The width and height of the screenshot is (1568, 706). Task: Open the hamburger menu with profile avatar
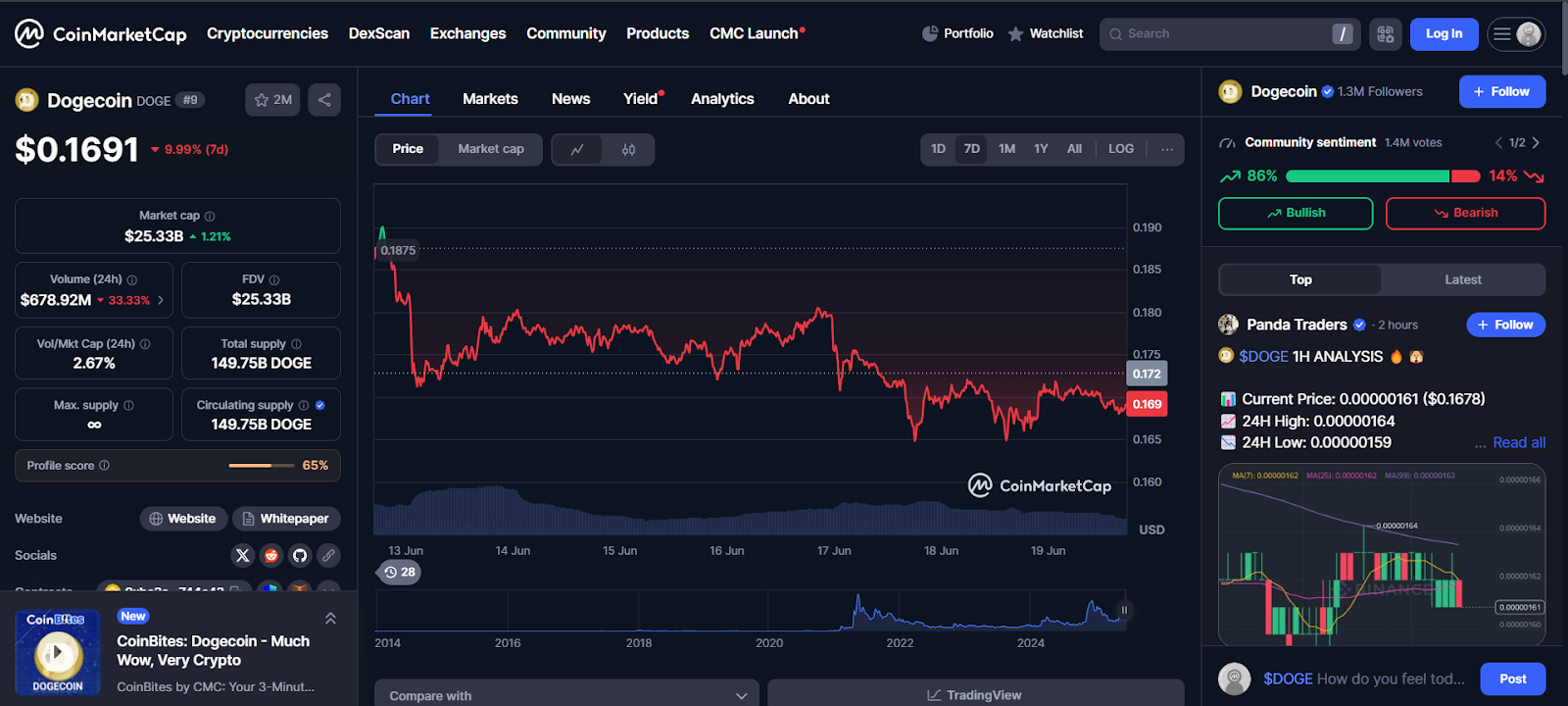tap(1515, 34)
